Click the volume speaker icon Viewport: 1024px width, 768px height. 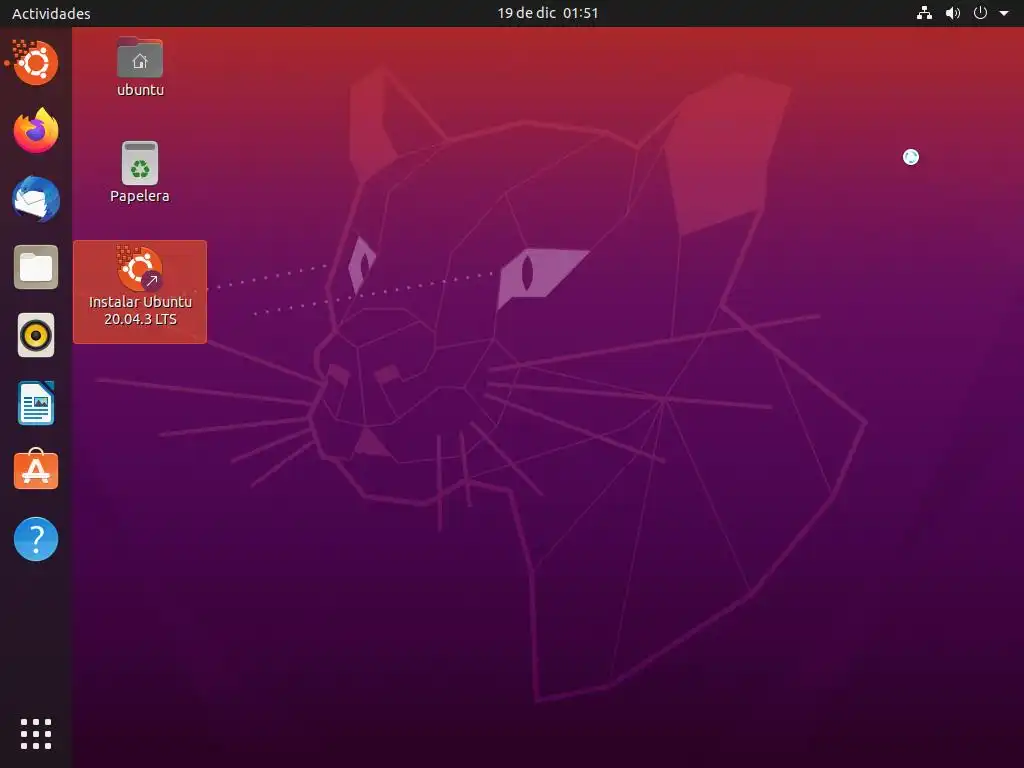tap(953, 13)
